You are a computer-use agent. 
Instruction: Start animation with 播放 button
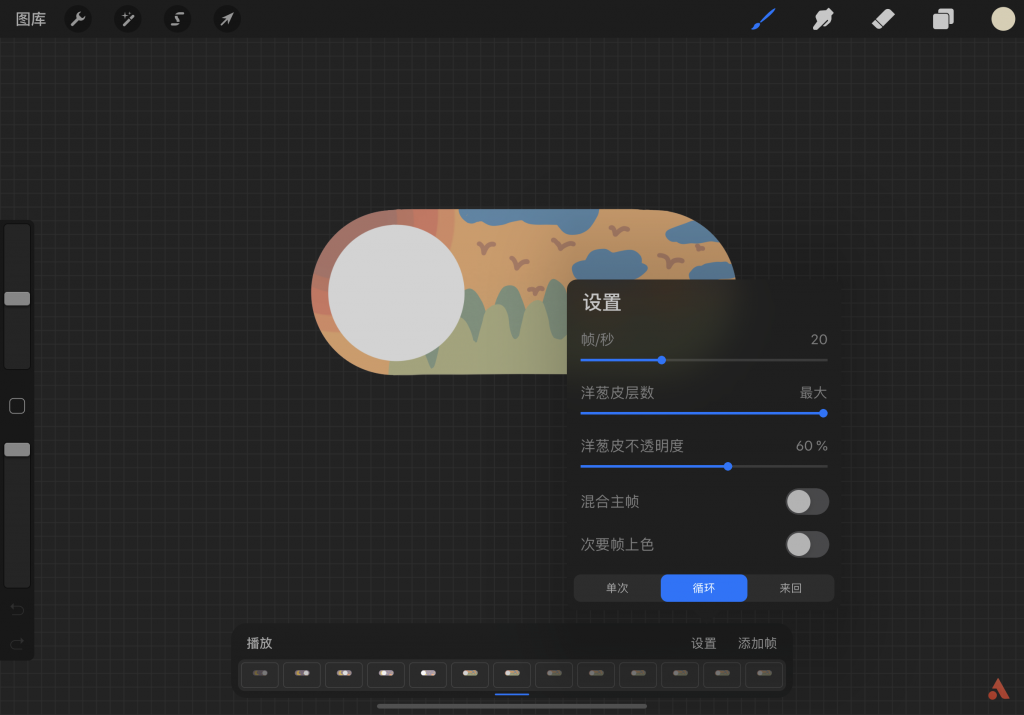click(259, 643)
